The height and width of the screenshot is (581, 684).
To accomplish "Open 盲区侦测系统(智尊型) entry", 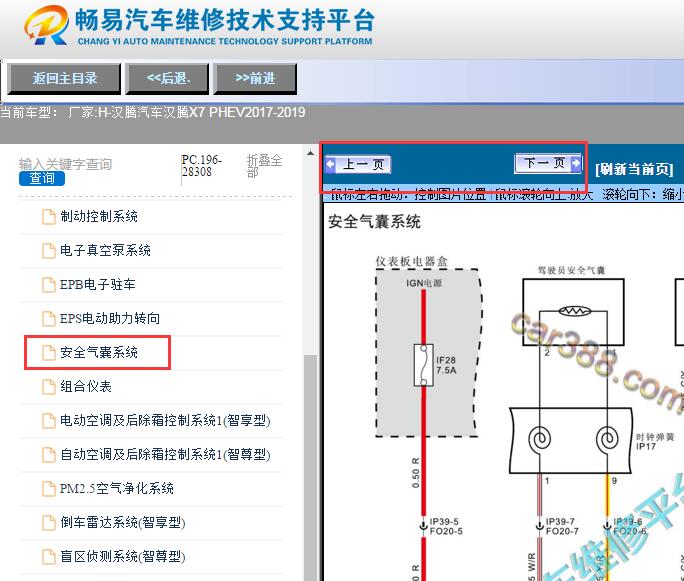I will 123,557.
